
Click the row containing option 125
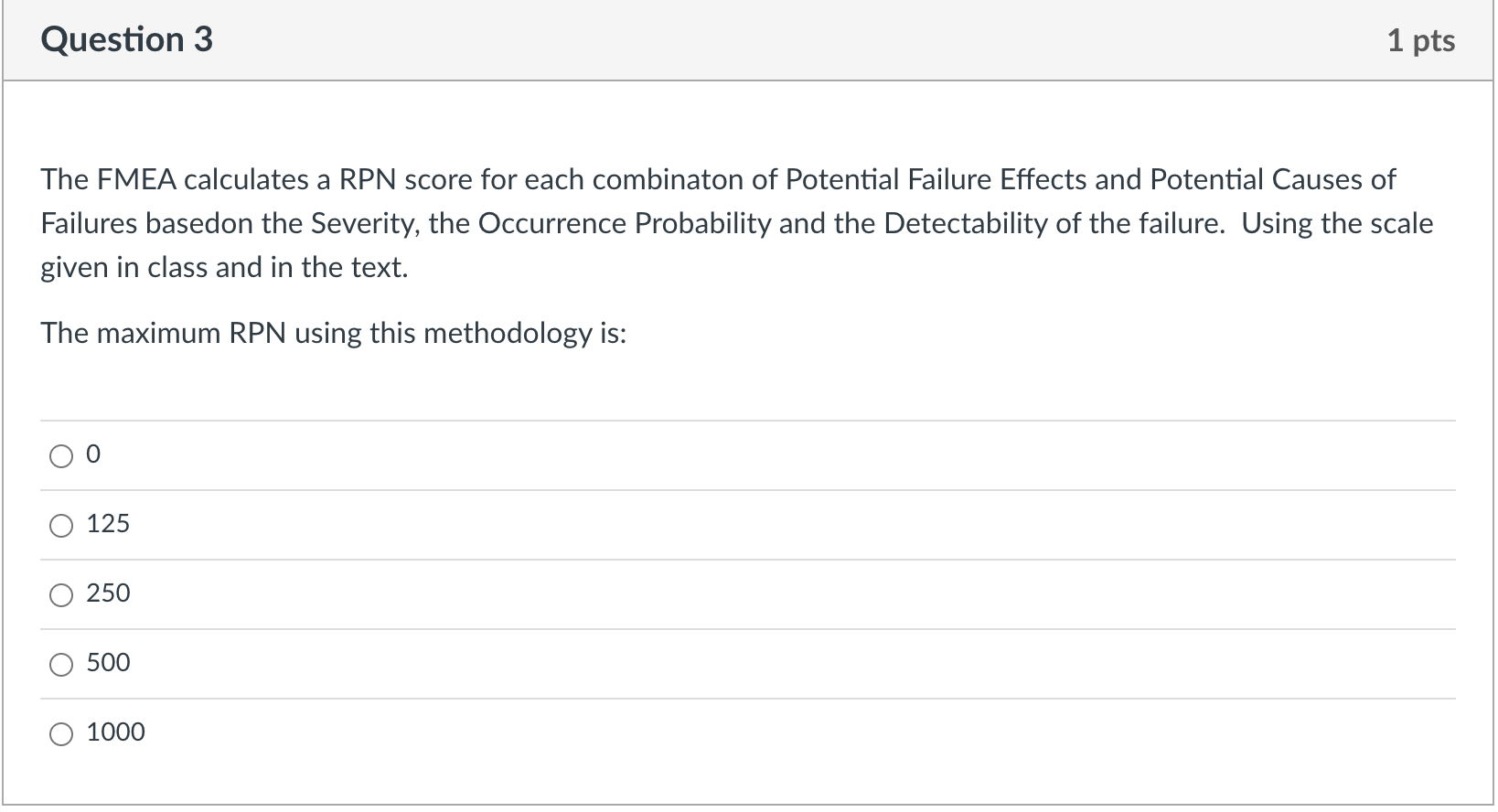click(x=640, y=525)
